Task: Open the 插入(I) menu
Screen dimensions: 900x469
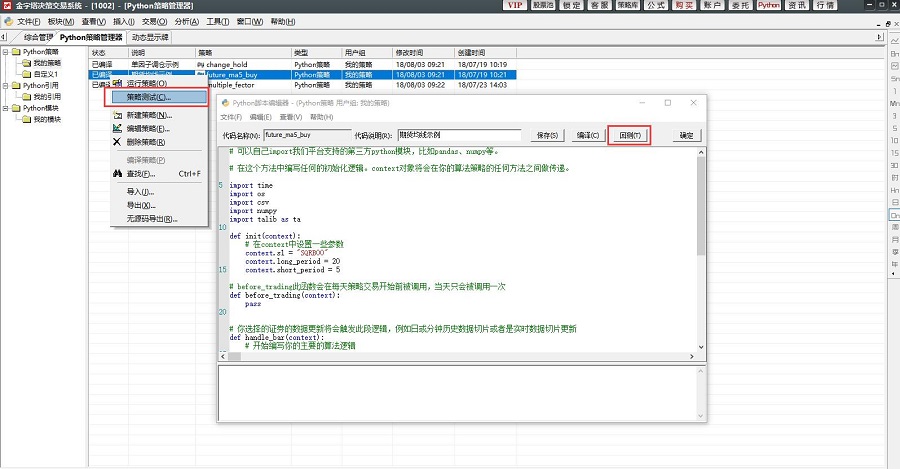Action: (x=123, y=22)
